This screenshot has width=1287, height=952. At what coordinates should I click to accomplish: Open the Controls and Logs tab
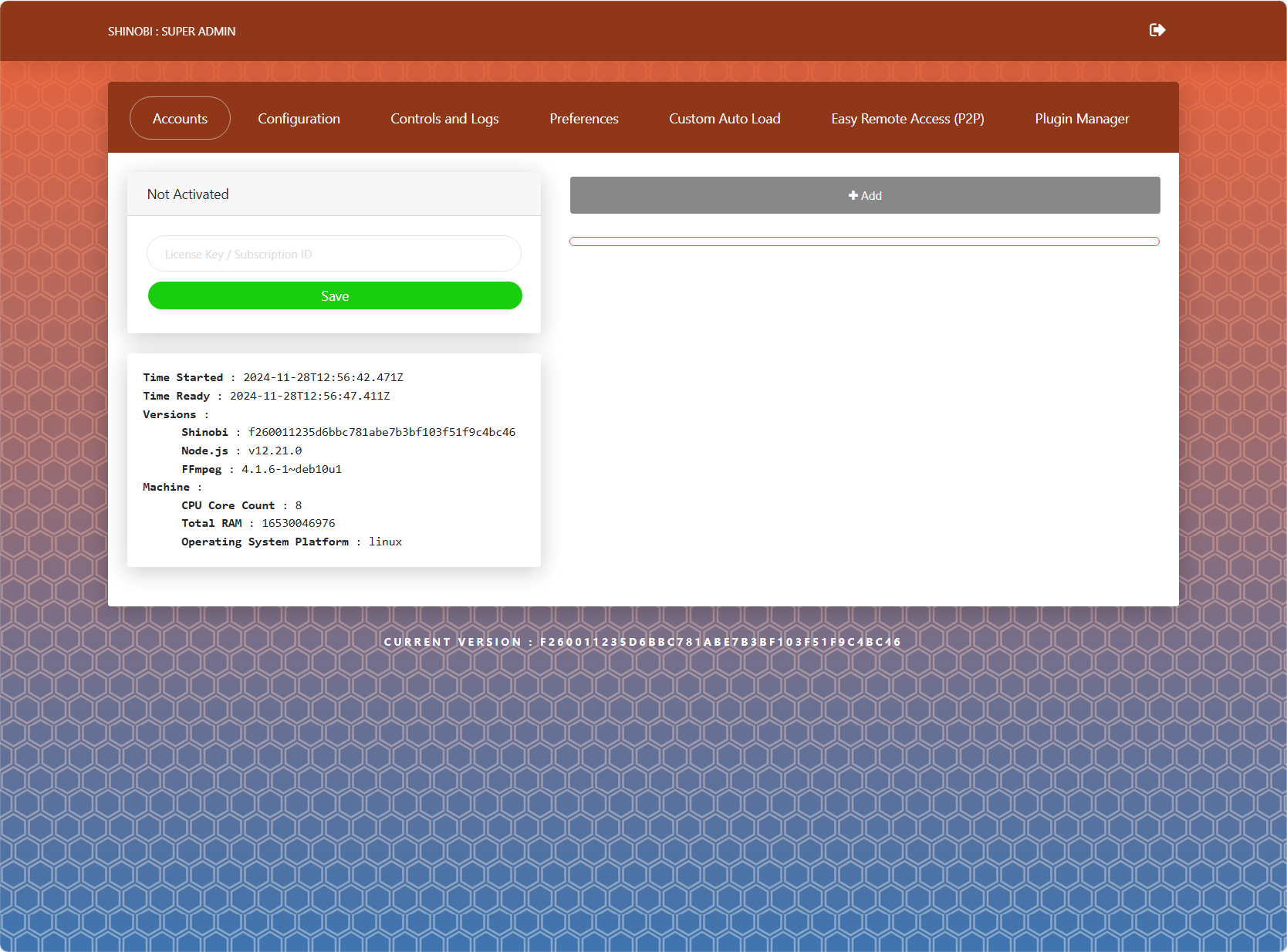coord(444,119)
